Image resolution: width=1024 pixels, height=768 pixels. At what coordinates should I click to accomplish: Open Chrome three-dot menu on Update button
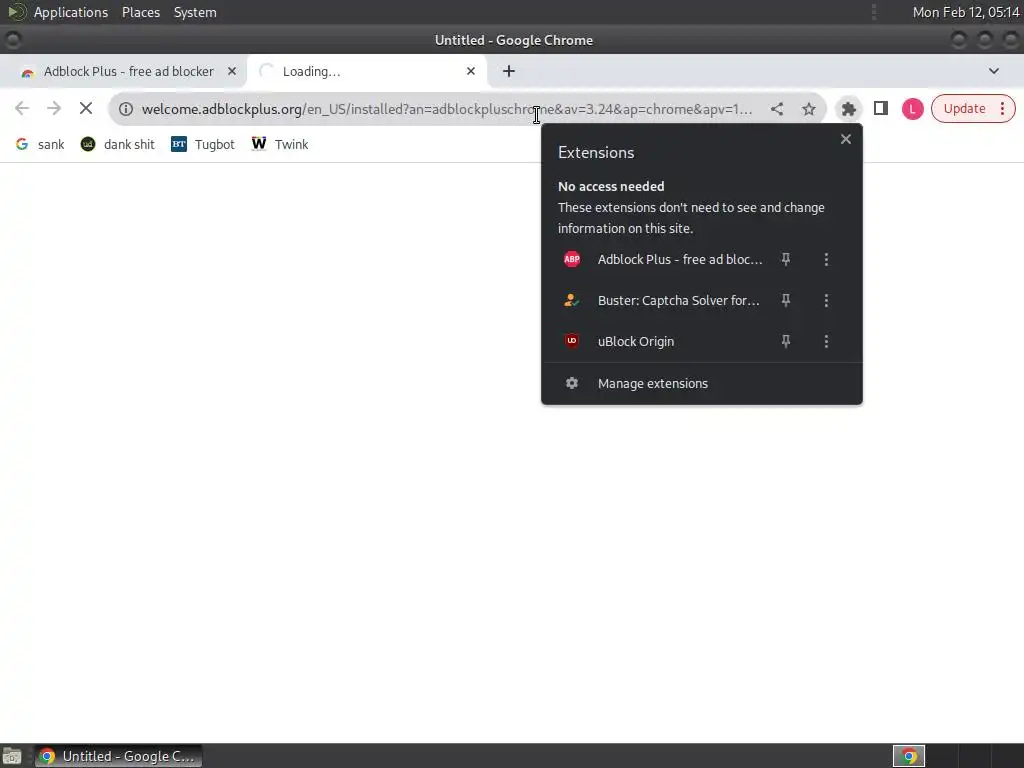tap(1002, 108)
